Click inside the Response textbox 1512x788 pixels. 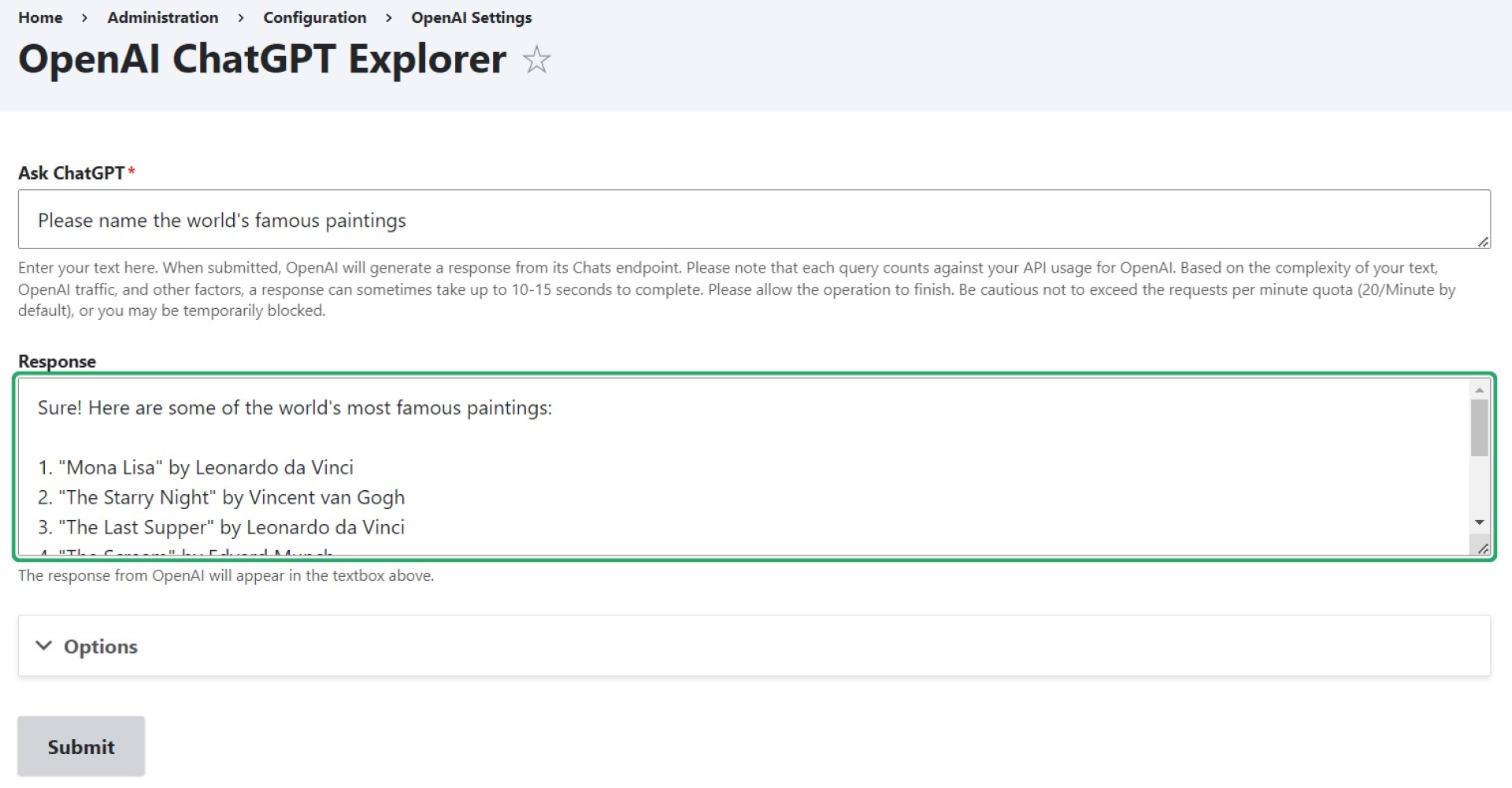[743, 466]
